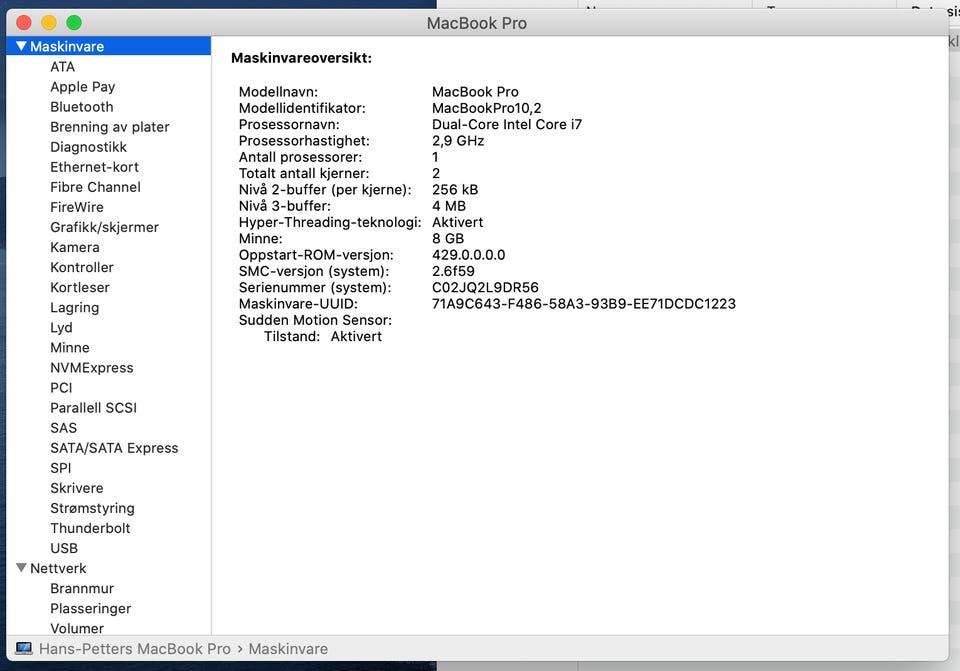This screenshot has height=671, width=960.
Task: Select USB in the hardware list
Action: coord(64,548)
